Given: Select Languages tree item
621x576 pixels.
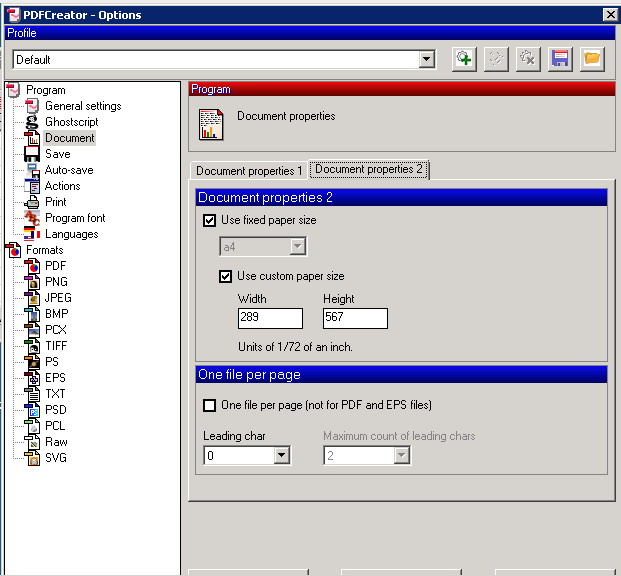Looking at the screenshot, I should [72, 234].
